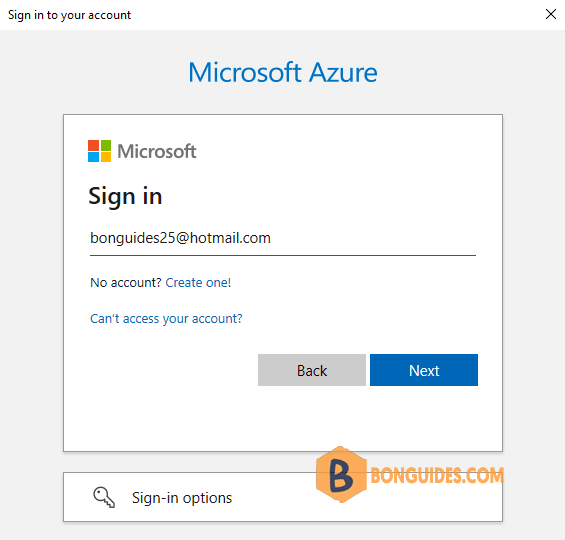
Task: Click the green square of the Microsoft logo
Action: [x=106, y=145]
